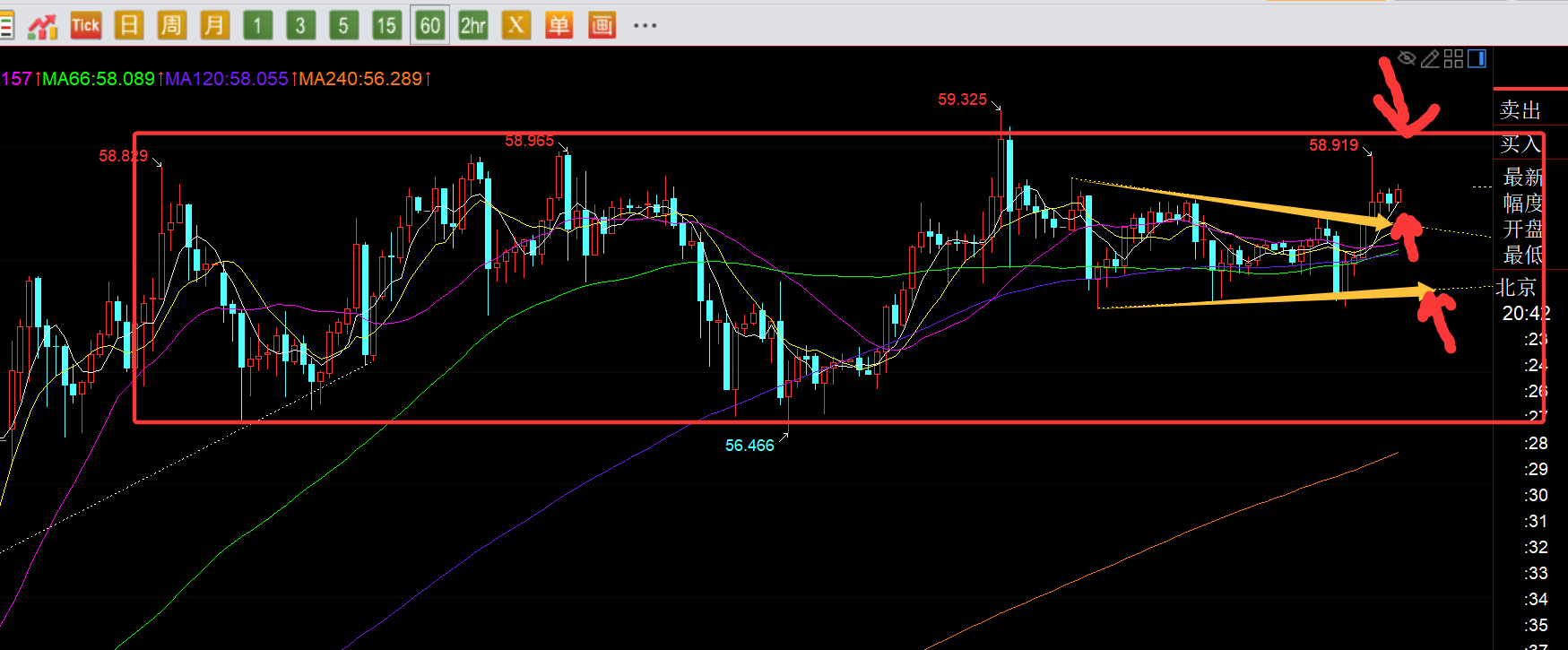Screen dimensions: 1568x650
Task: Switch to the 15-minute timeframe
Action: click(x=386, y=25)
